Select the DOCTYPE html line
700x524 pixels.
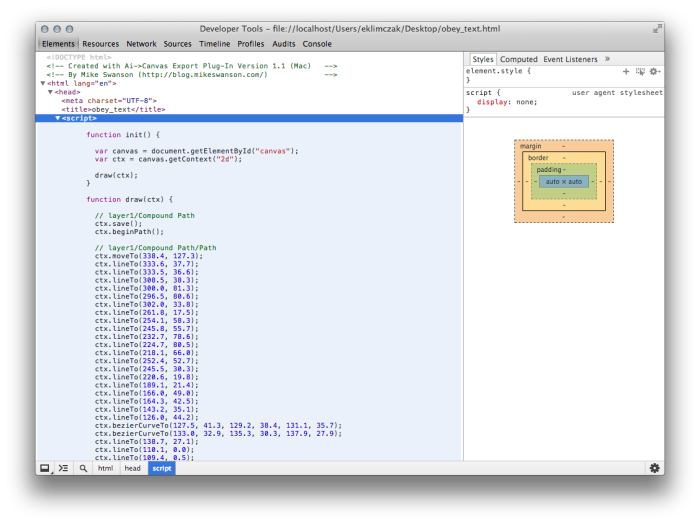[x=79, y=57]
